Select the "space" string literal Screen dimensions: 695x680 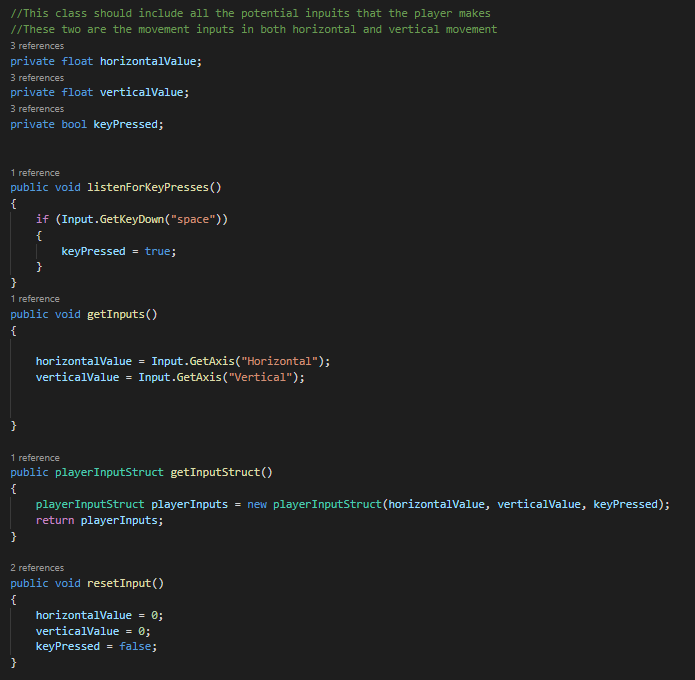(193, 219)
